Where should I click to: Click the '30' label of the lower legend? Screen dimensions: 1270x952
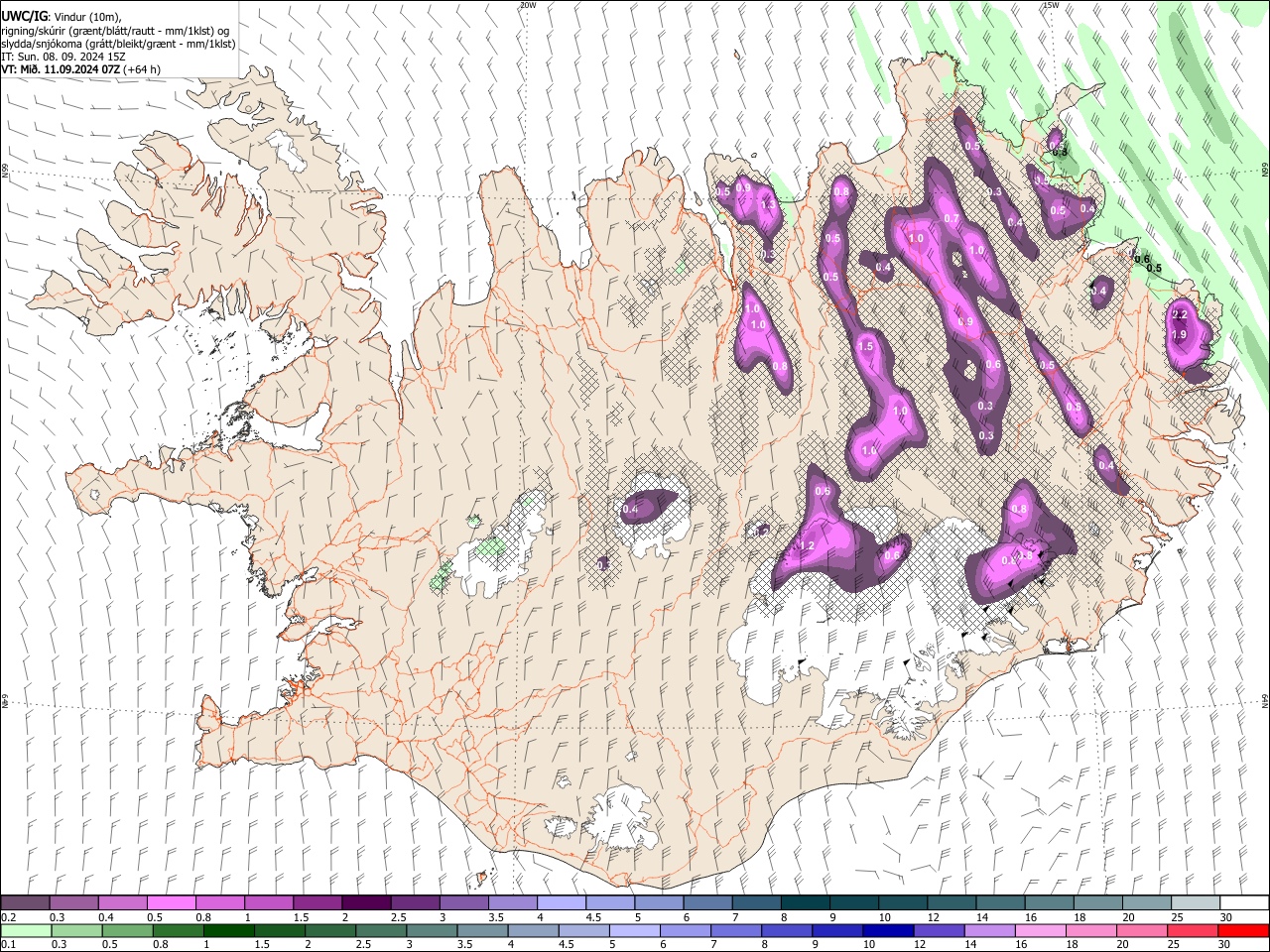tap(1226, 944)
